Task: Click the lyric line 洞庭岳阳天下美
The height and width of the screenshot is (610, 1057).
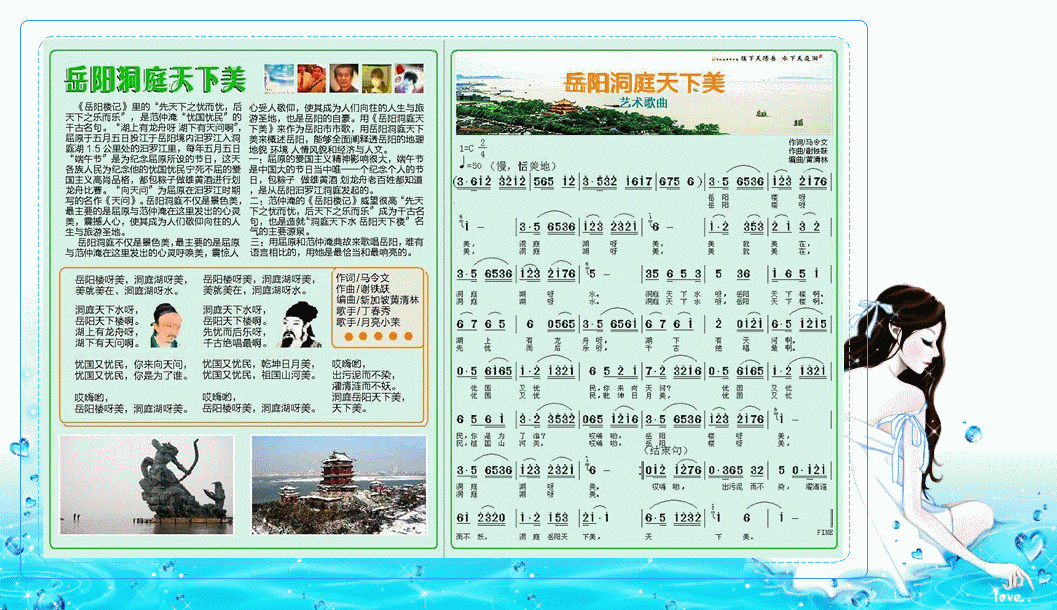Action: tap(368, 398)
